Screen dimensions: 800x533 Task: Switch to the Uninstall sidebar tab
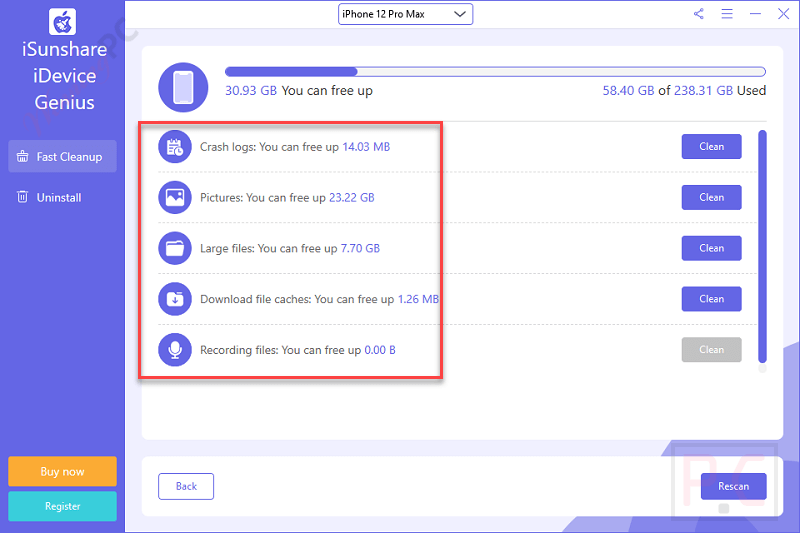(62, 197)
